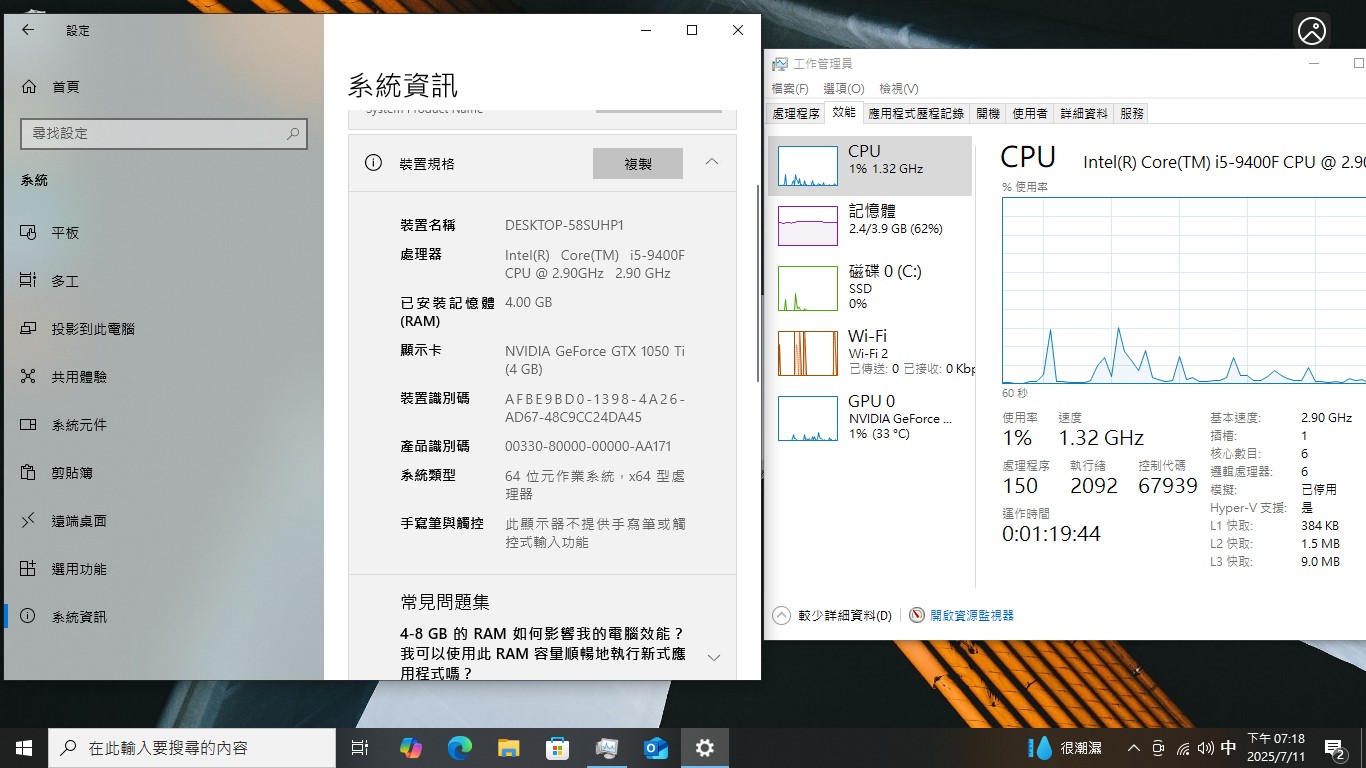Viewport: 1366px width, 768px height.
Task: Launch Copilot from taskbar
Action: [410, 748]
